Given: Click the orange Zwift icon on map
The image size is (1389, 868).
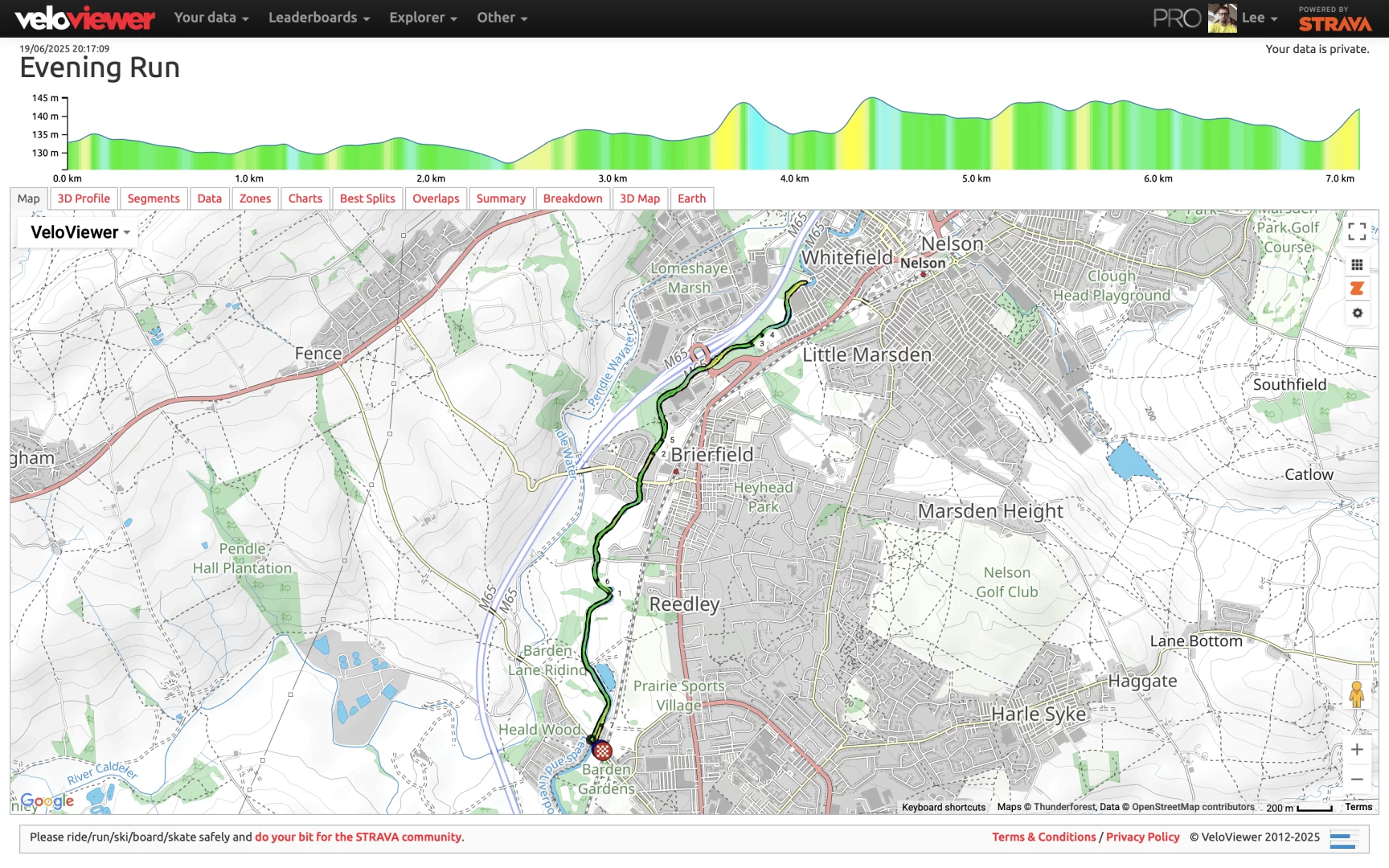Looking at the screenshot, I should [x=1357, y=289].
